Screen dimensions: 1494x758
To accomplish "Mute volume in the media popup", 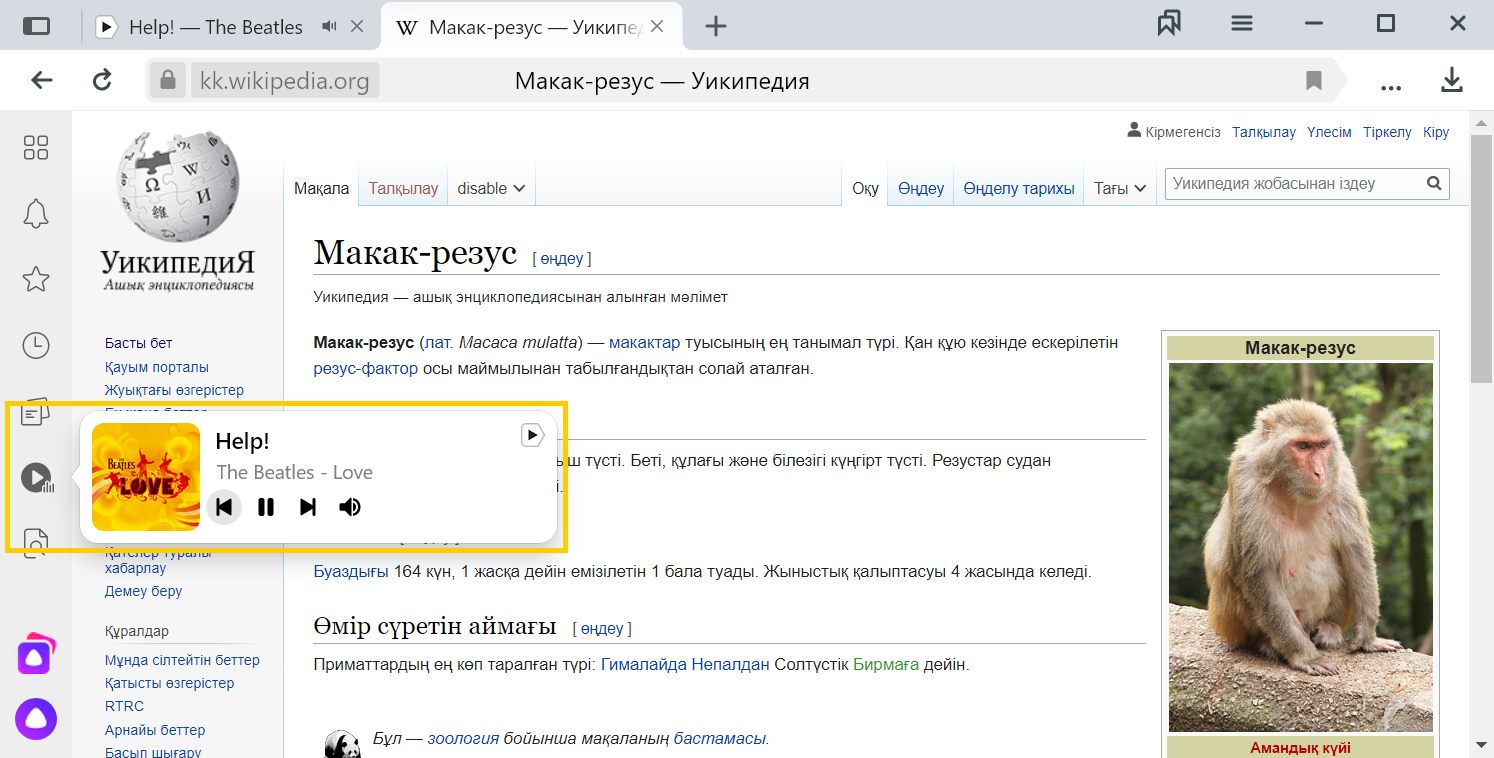I will pyautogui.click(x=350, y=507).
